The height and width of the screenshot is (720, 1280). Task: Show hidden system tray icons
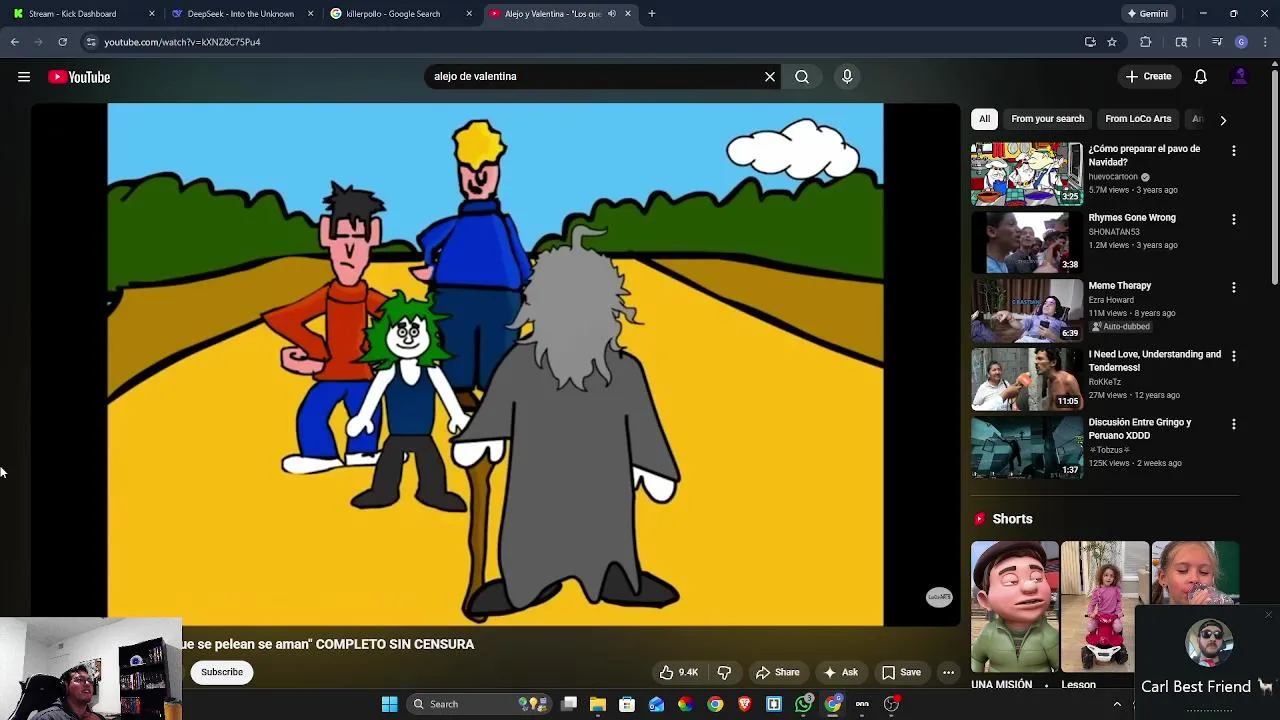click(x=1117, y=704)
